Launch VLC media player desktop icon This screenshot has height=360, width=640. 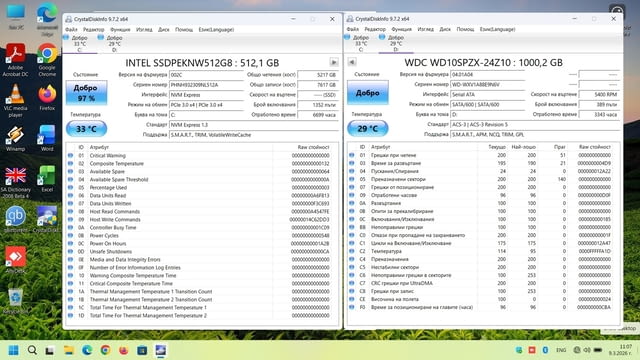[x=16, y=100]
